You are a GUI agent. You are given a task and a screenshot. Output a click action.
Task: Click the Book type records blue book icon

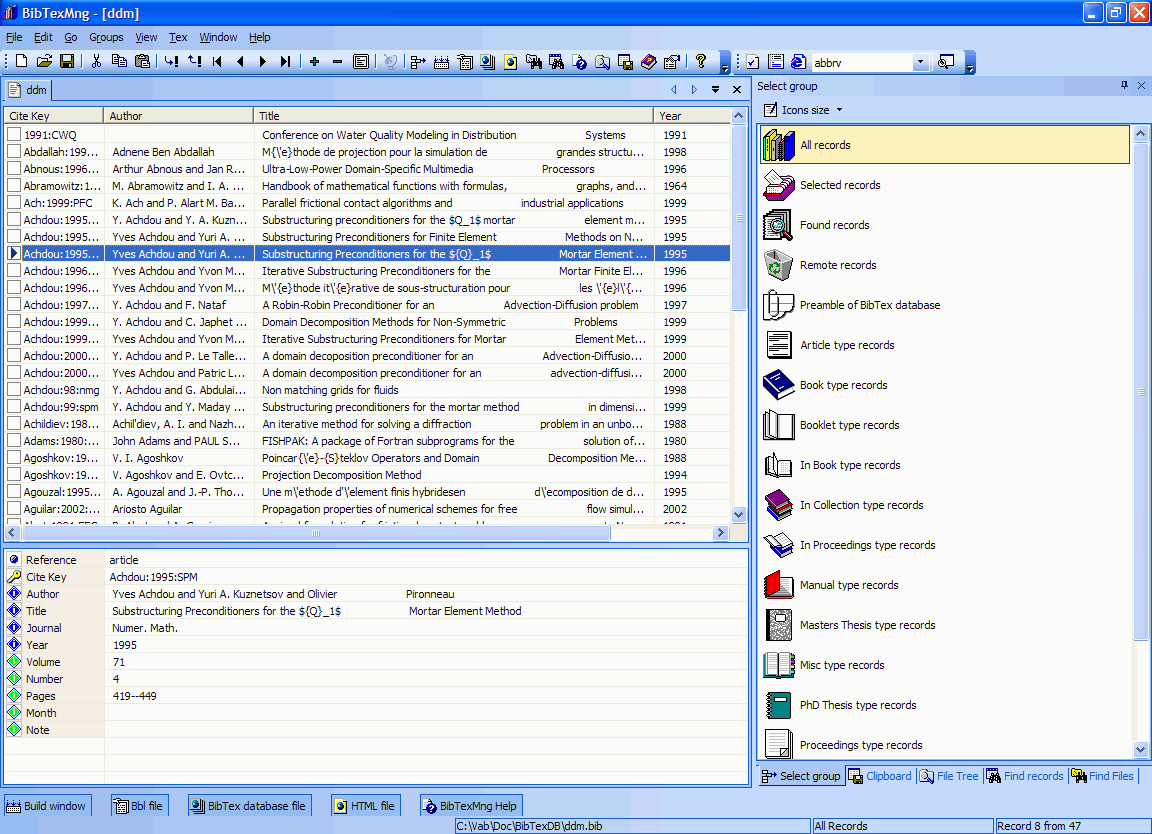point(779,385)
